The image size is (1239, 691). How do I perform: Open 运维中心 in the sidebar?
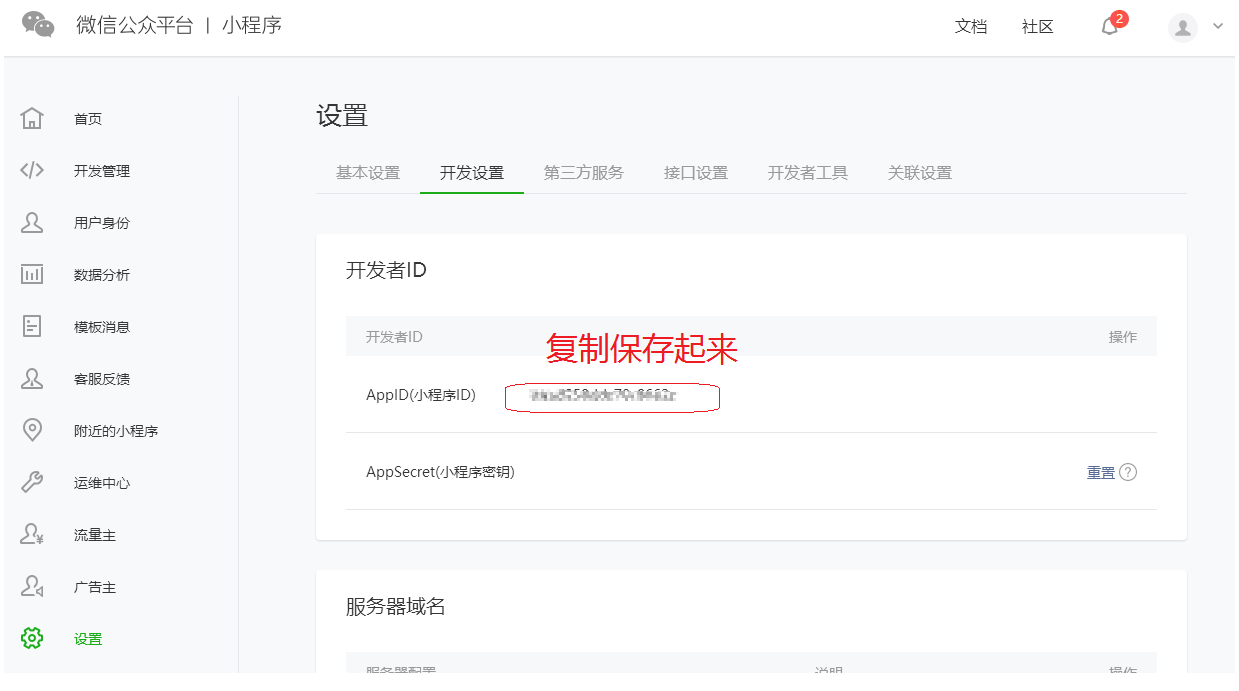(102, 483)
